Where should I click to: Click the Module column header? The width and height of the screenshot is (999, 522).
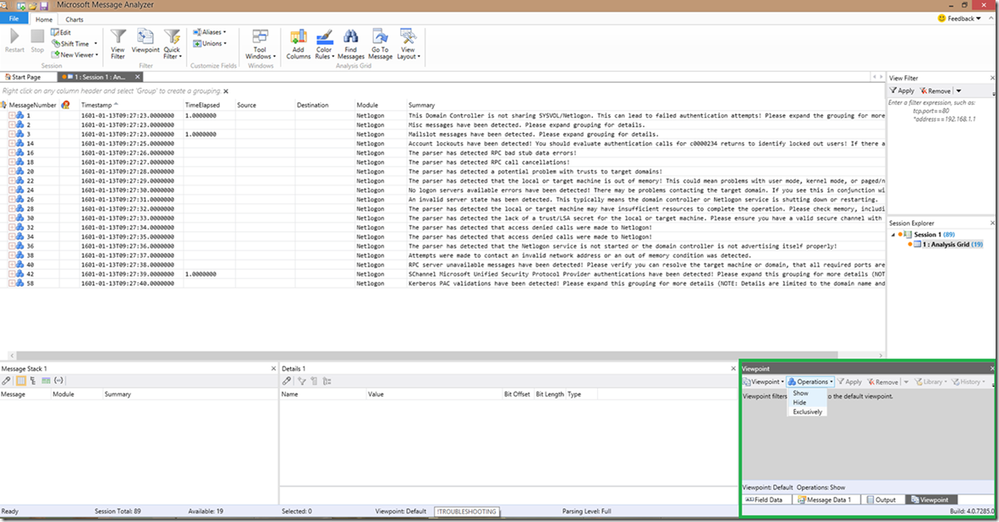(x=367, y=105)
